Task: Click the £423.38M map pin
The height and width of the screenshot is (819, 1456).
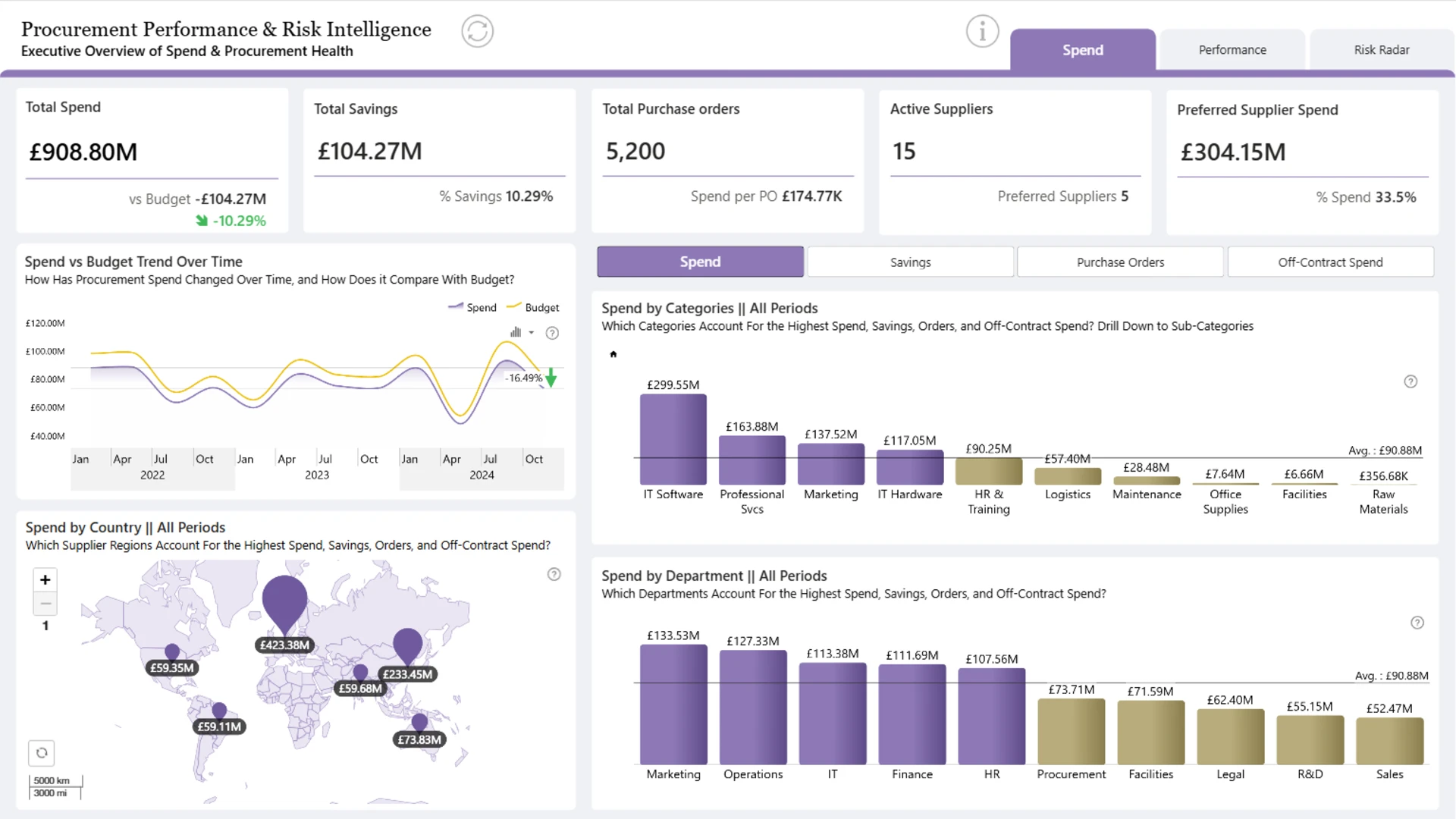Action: [284, 604]
